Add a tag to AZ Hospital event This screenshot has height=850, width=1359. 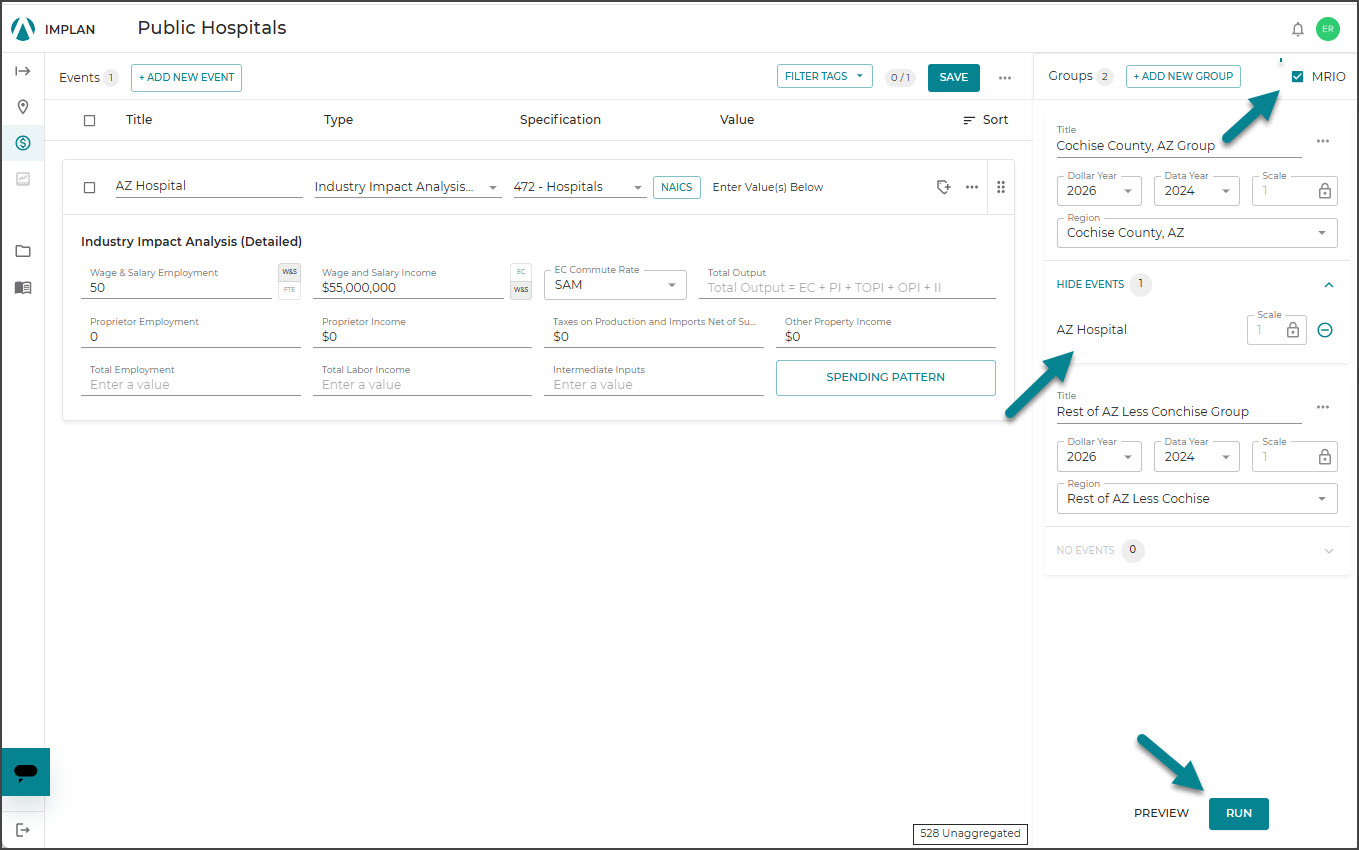(943, 187)
